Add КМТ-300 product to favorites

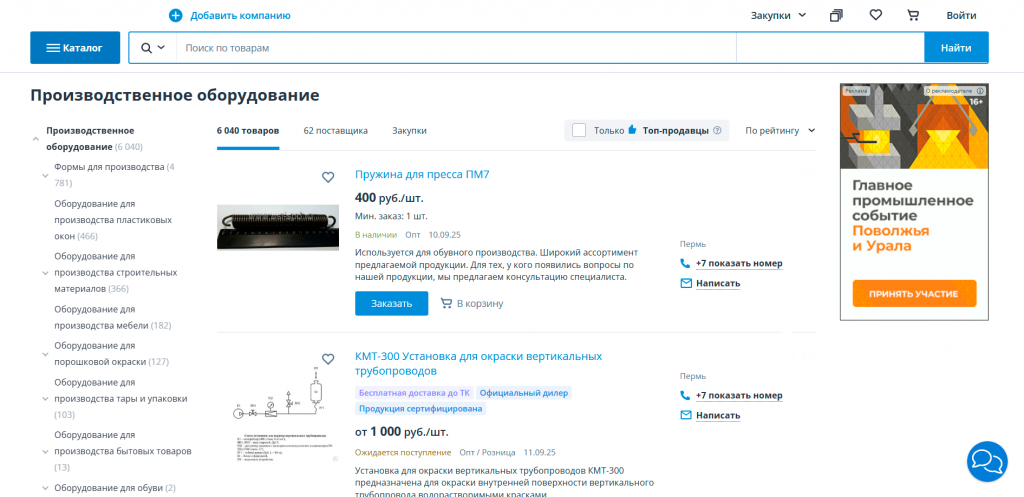pos(328,359)
